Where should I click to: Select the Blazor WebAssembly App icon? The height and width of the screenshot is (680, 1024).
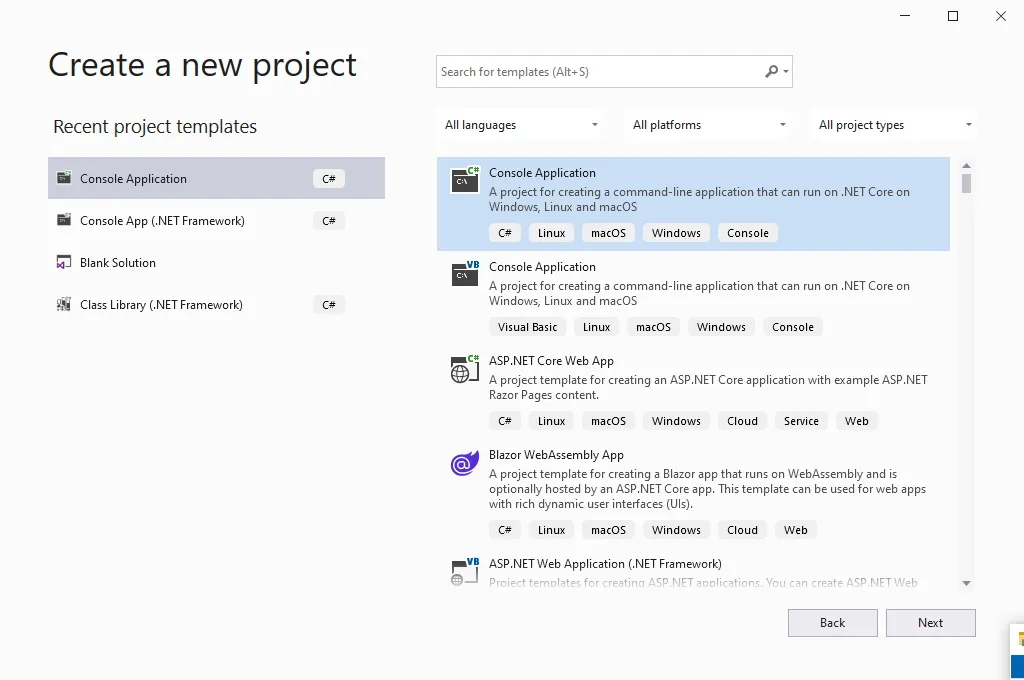(x=465, y=463)
